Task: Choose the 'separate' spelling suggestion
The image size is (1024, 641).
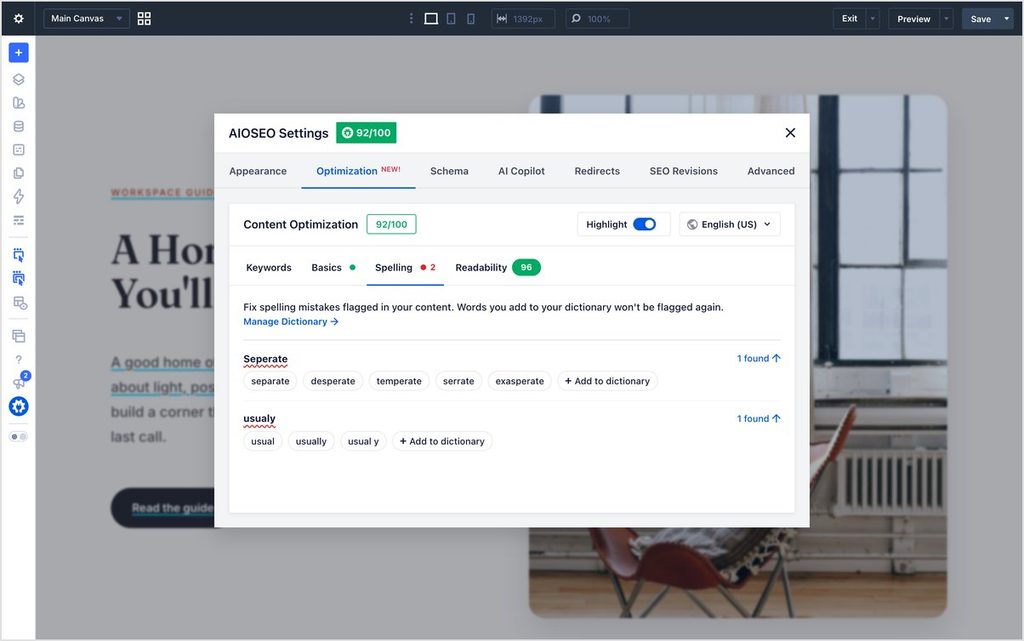Action: click(270, 381)
